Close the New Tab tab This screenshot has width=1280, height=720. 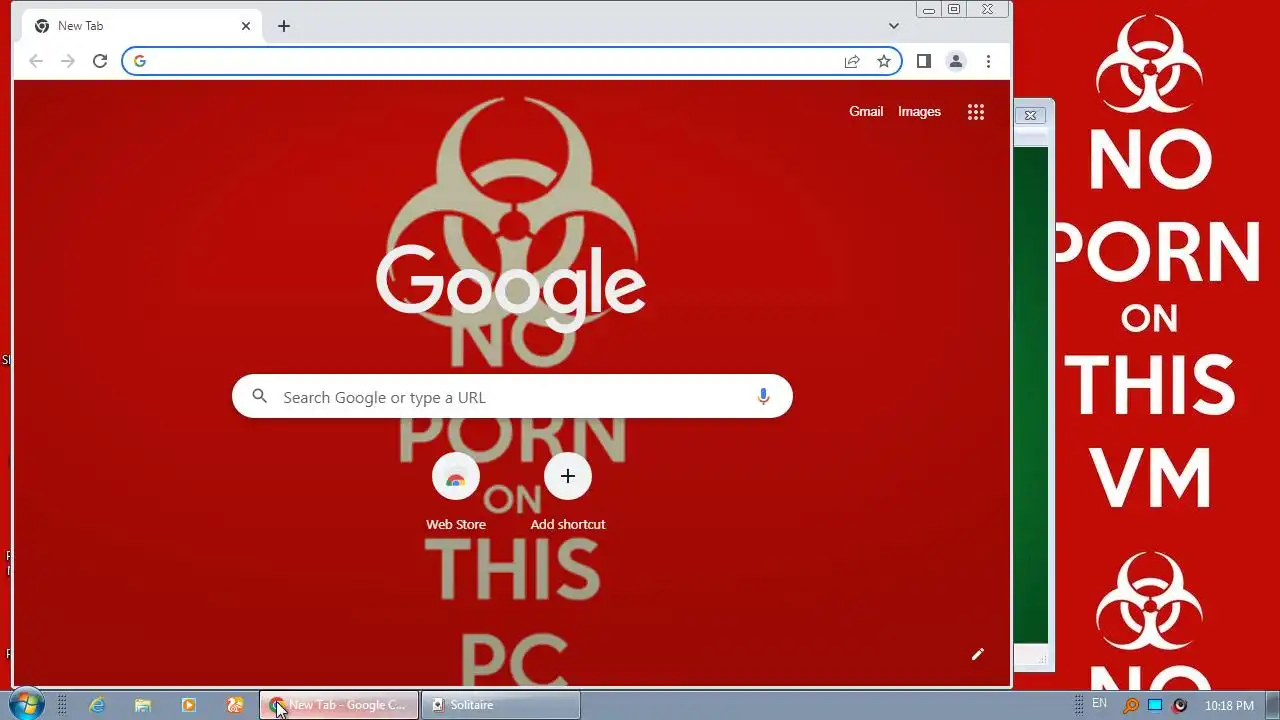click(246, 26)
